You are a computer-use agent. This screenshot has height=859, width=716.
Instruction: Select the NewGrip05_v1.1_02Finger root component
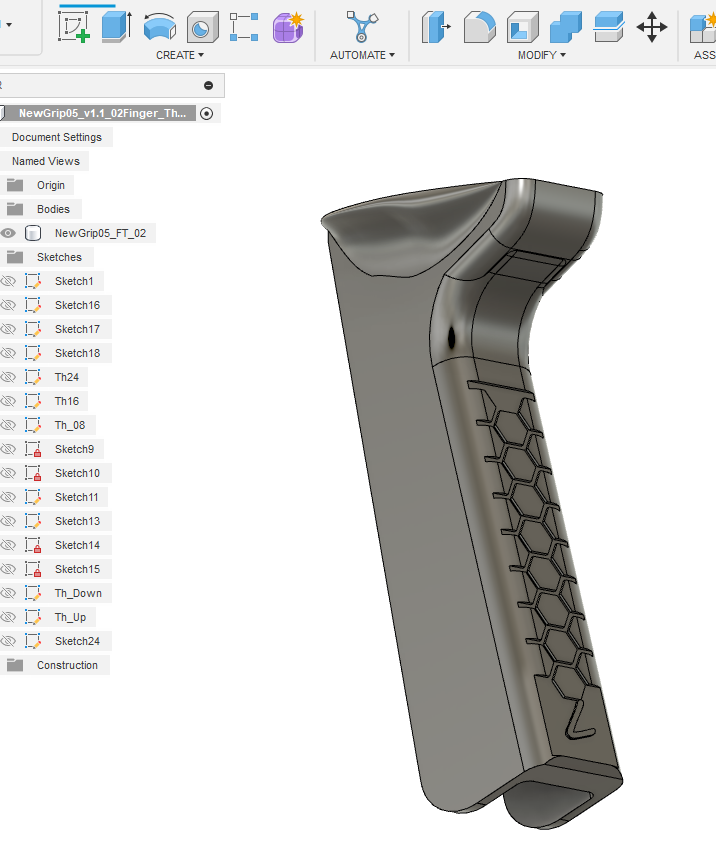click(102, 113)
